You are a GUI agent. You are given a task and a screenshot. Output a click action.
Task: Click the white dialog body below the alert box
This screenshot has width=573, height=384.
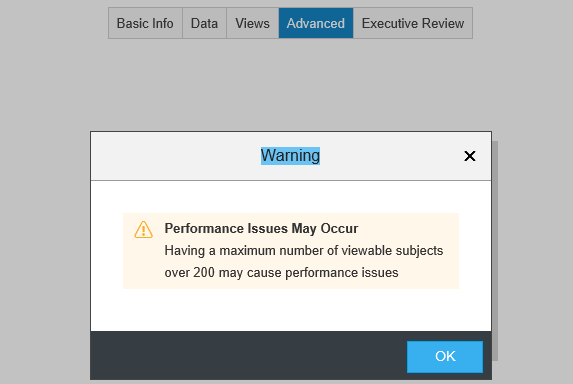[291, 310]
